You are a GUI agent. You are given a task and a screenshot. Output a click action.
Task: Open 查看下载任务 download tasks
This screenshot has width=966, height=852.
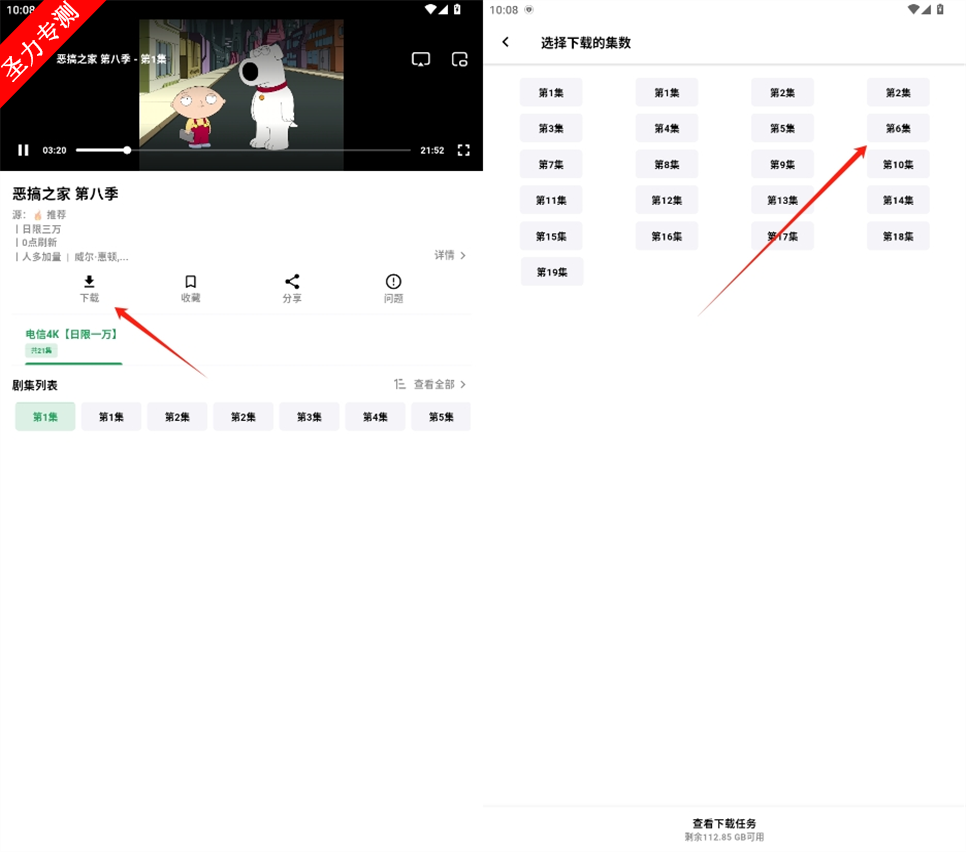click(x=724, y=823)
